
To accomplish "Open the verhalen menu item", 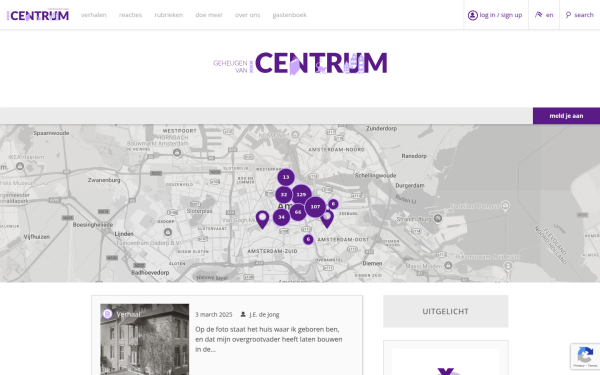I will [x=94, y=15].
